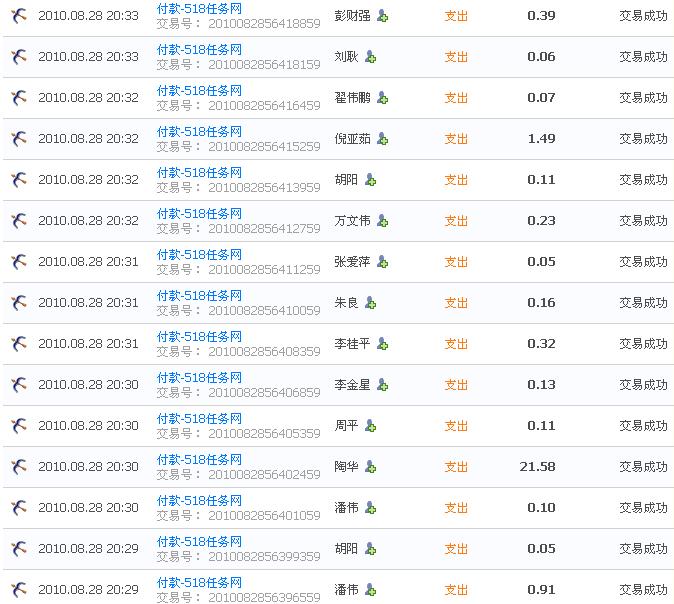Screen dimensions: 674x604
Task: Open 付款-518任务网 link for 21.58 payment
Action: coord(199,459)
